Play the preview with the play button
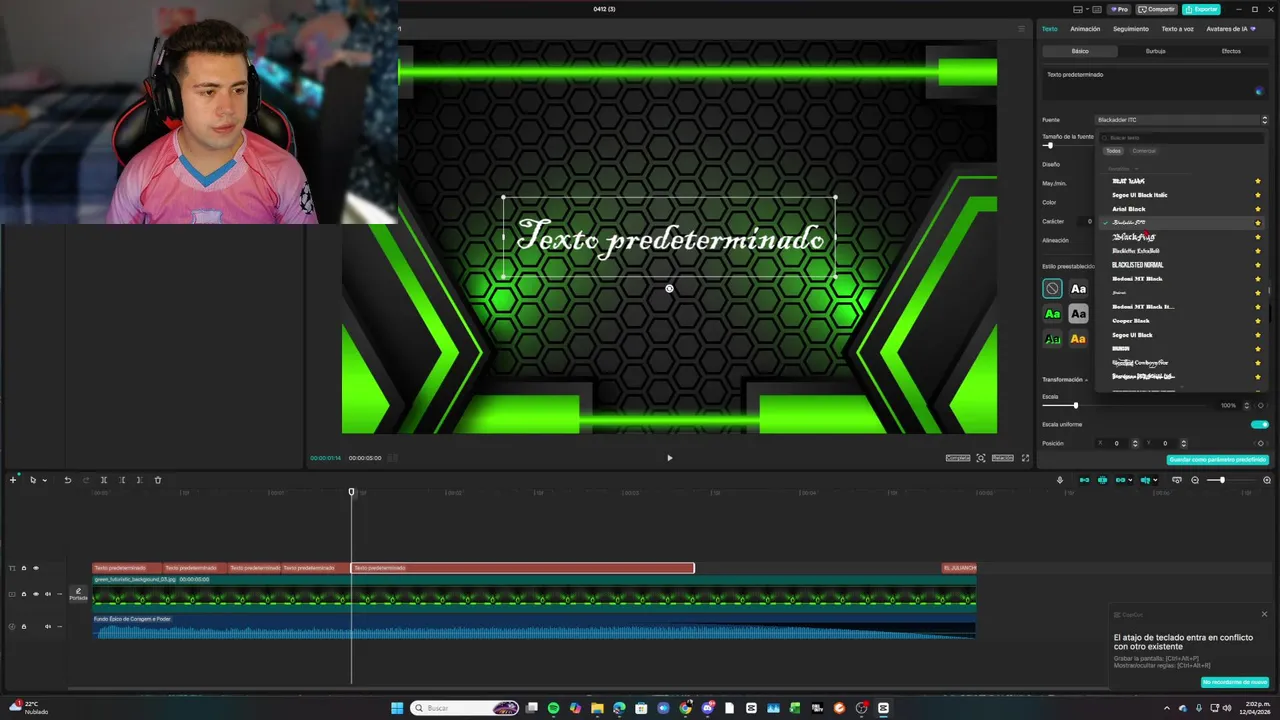Viewport: 1280px width, 720px height. 669,458
